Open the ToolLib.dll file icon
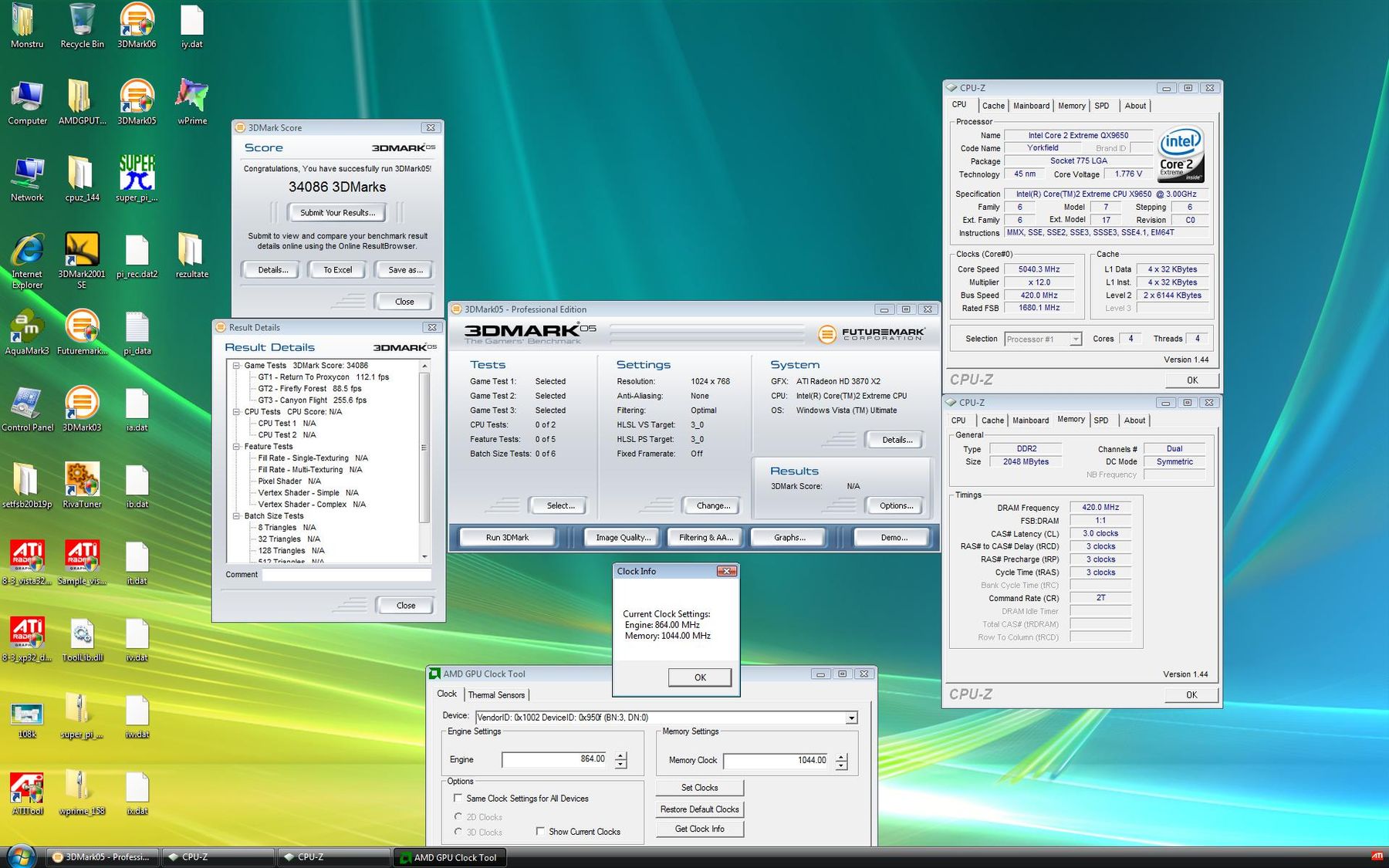1389x868 pixels. 82,639
